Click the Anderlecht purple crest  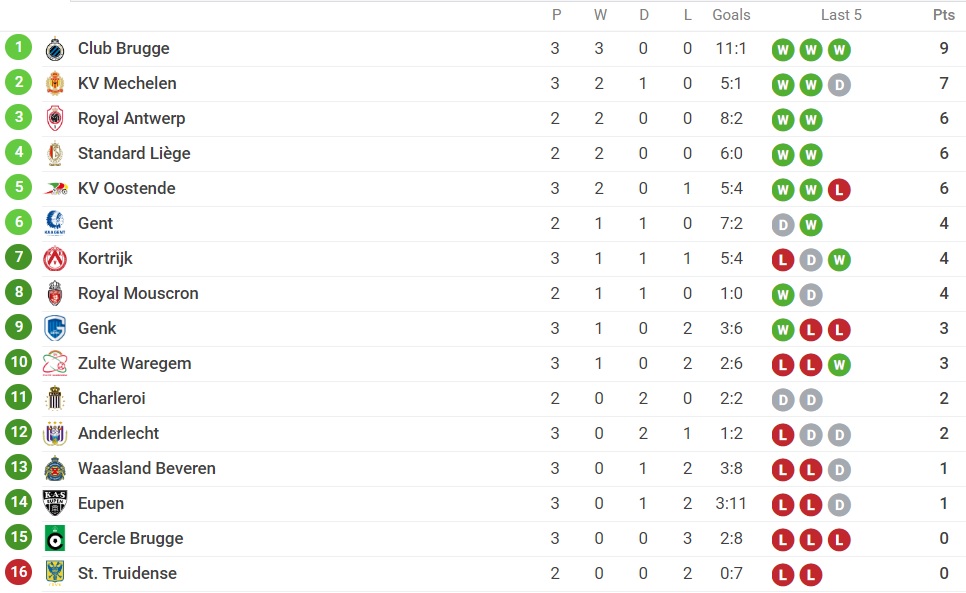tap(55, 434)
